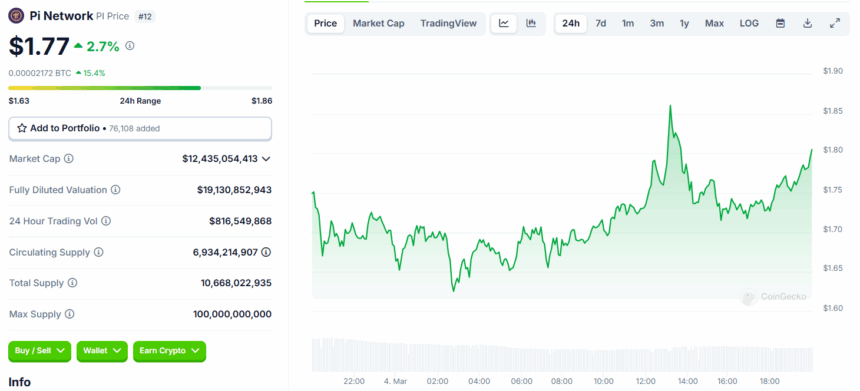Expand chart to fullscreen
The height and width of the screenshot is (391, 860).
click(835, 24)
